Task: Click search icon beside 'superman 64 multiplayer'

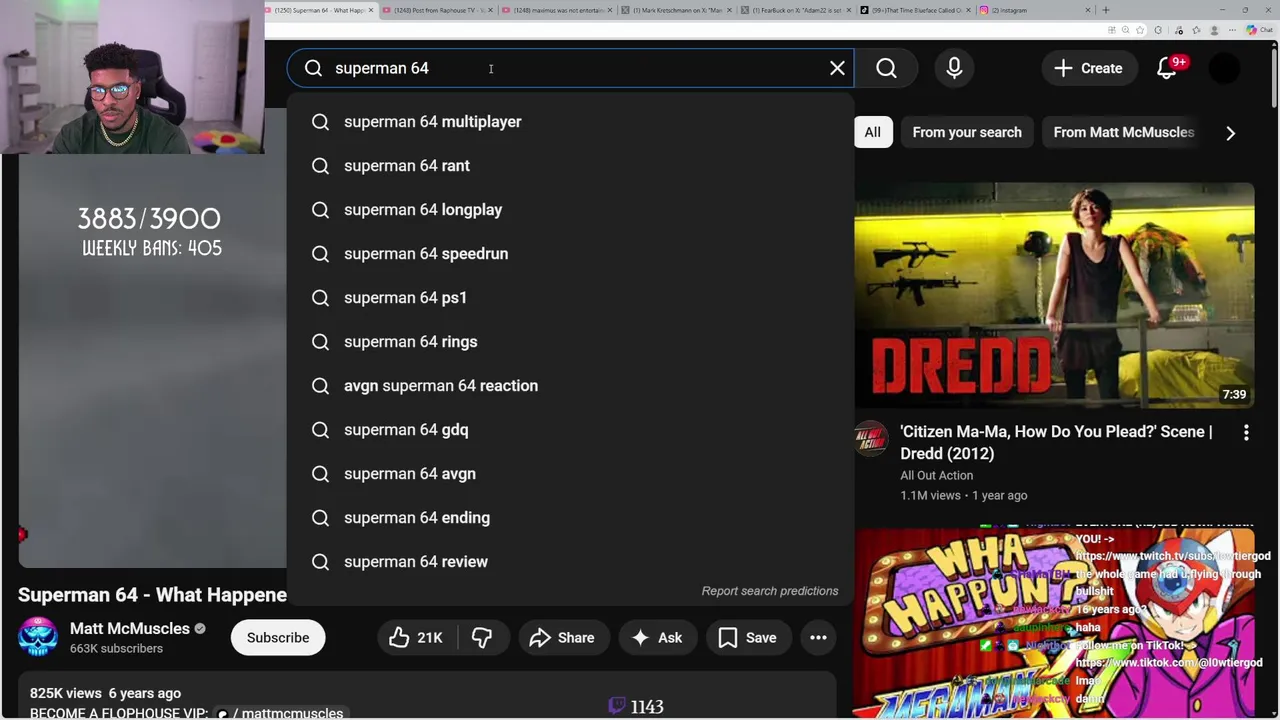Action: pos(320,122)
